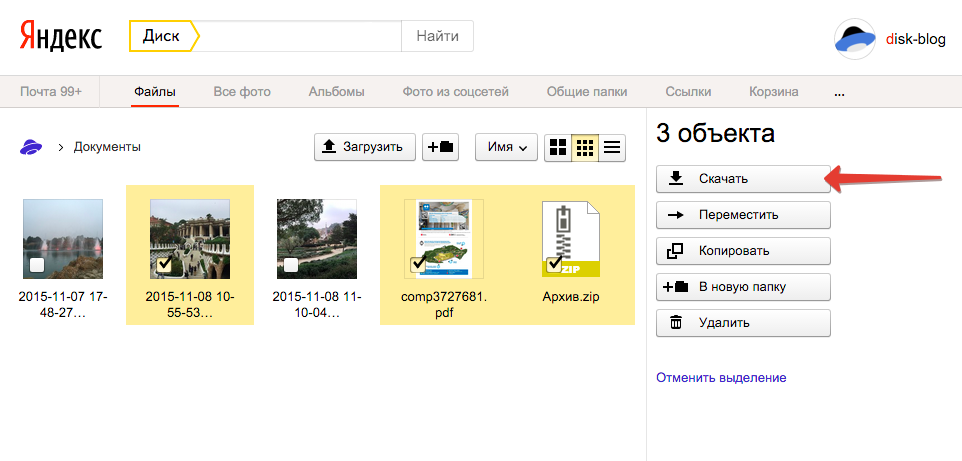962x461 pixels.
Task: Uncheck the comp3727681.pdf checkbox
Action: tap(418, 265)
